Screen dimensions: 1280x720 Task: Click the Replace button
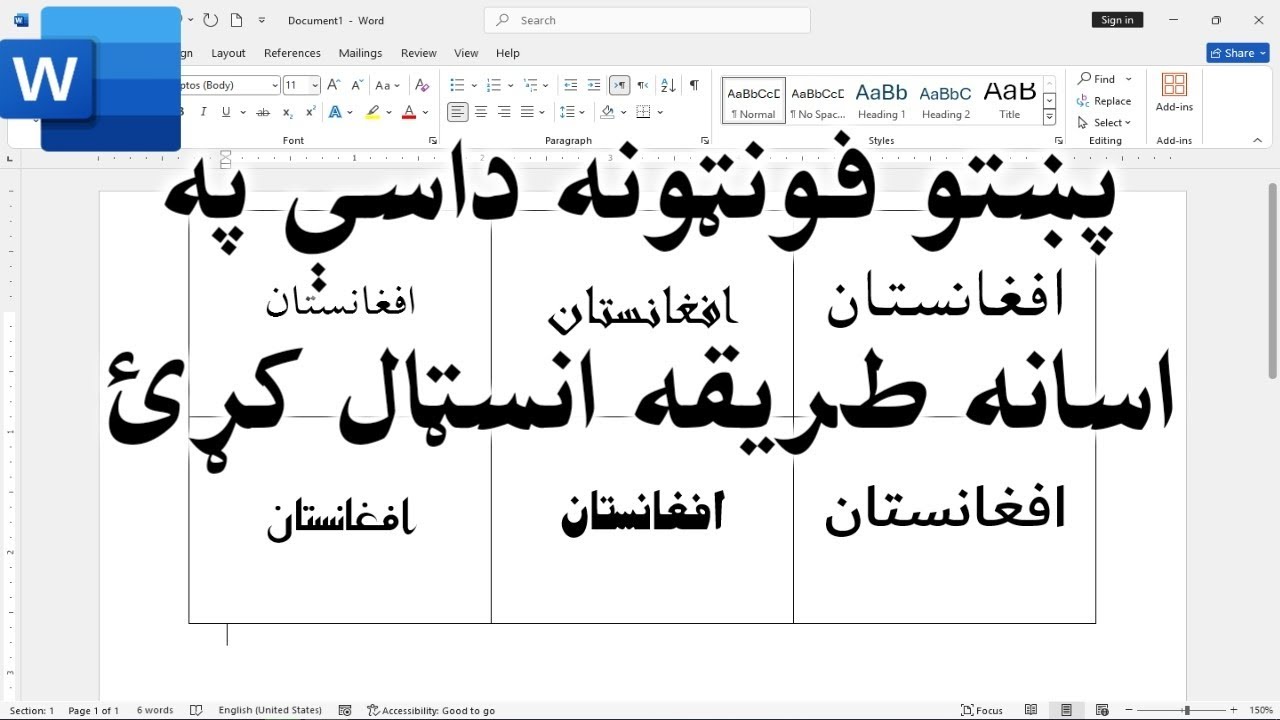[x=1104, y=101]
